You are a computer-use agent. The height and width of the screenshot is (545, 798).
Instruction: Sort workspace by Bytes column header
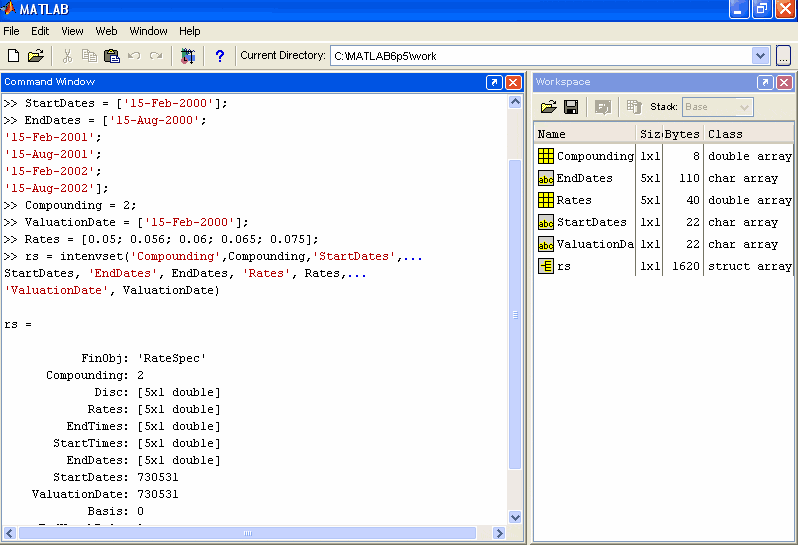[683, 134]
